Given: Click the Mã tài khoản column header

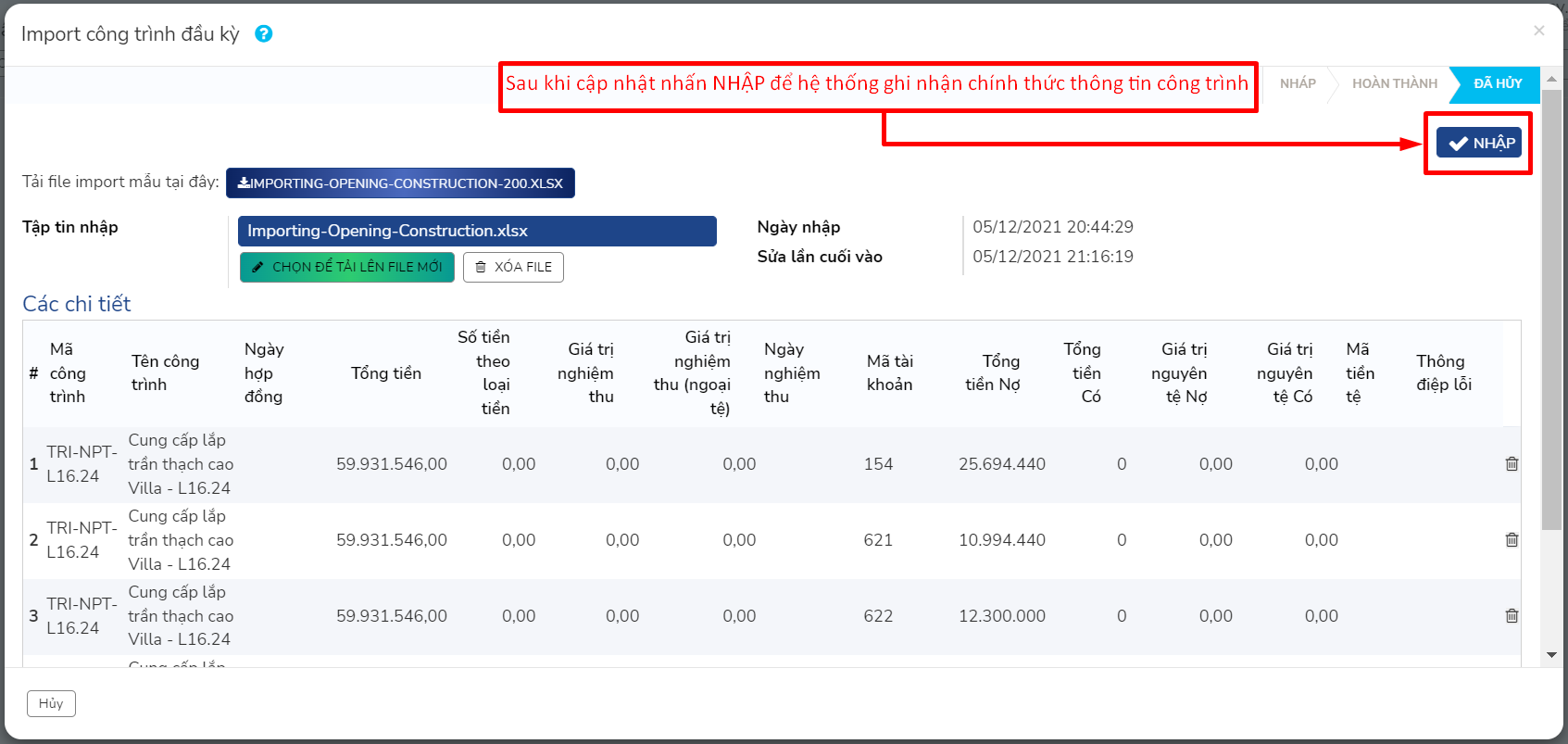Looking at the screenshot, I should click(890, 373).
